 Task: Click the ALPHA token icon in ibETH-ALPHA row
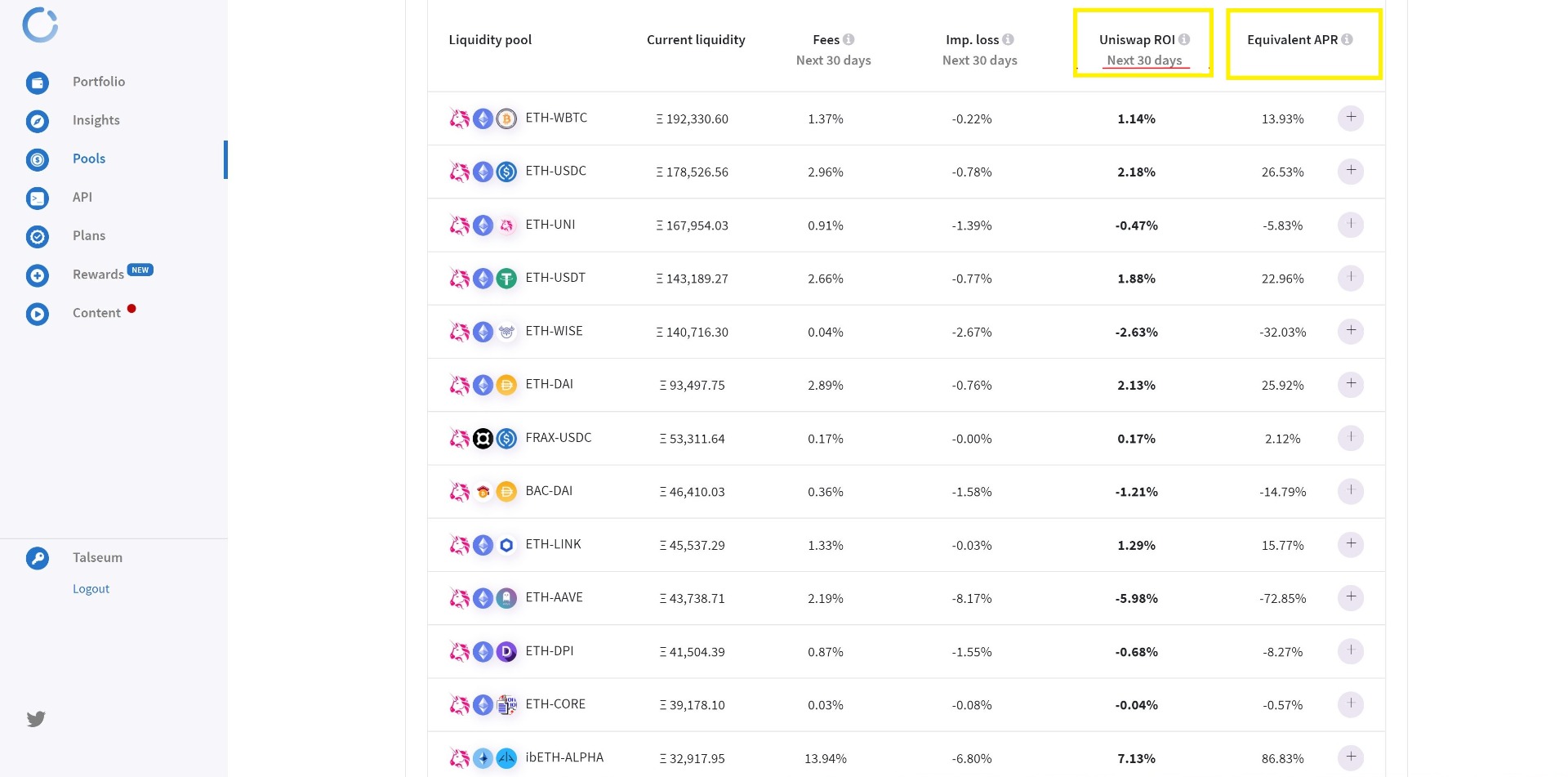pos(506,758)
